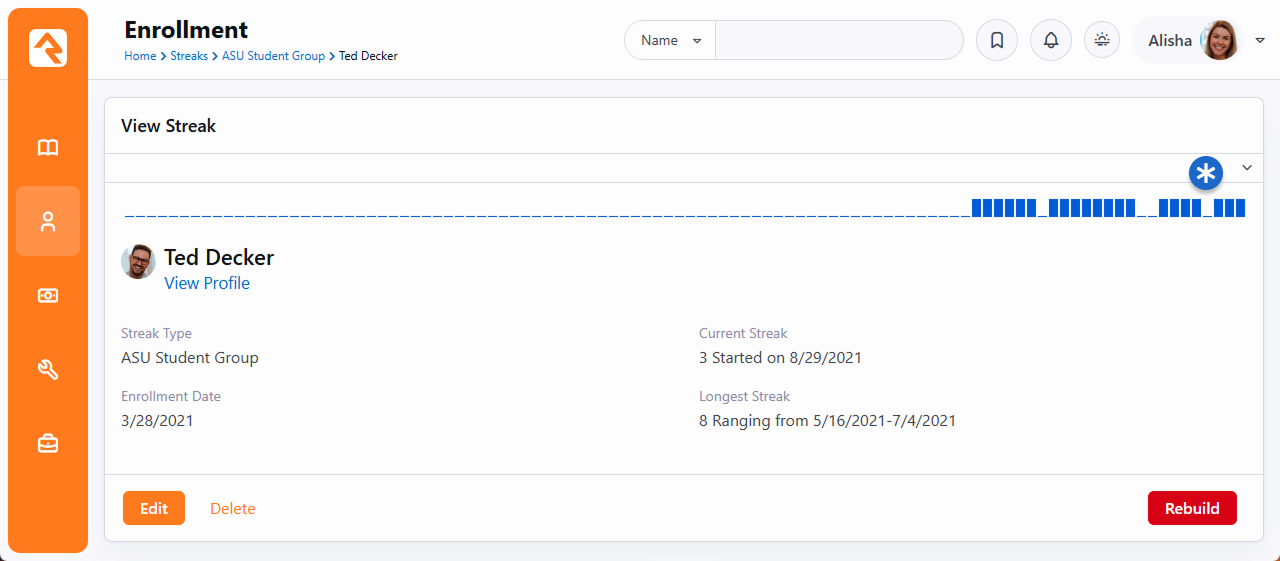Navigate to Streaks breadcrumb link
The image size is (1280, 561).
pos(189,56)
